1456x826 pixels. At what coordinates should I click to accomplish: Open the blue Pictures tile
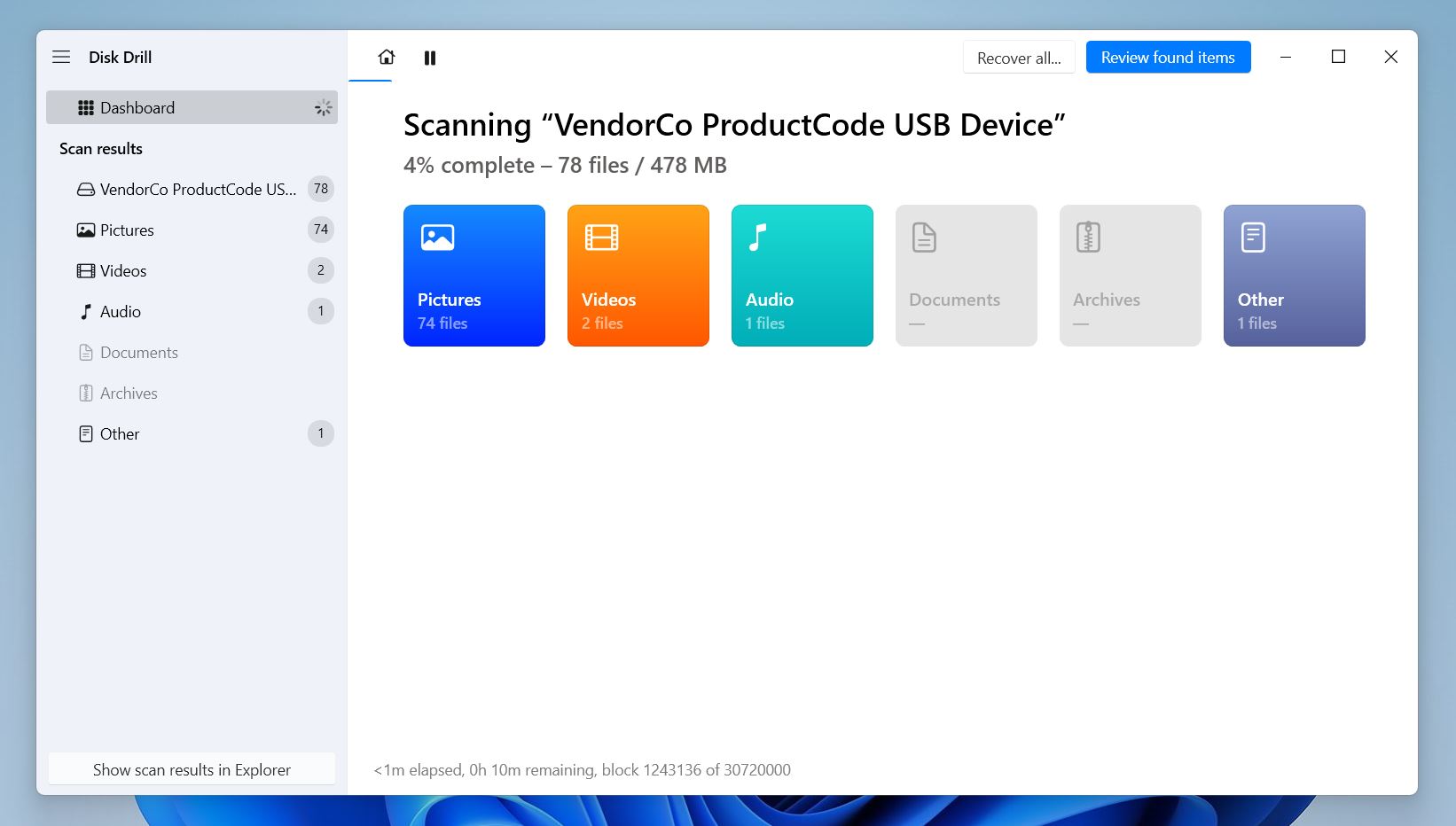(474, 276)
